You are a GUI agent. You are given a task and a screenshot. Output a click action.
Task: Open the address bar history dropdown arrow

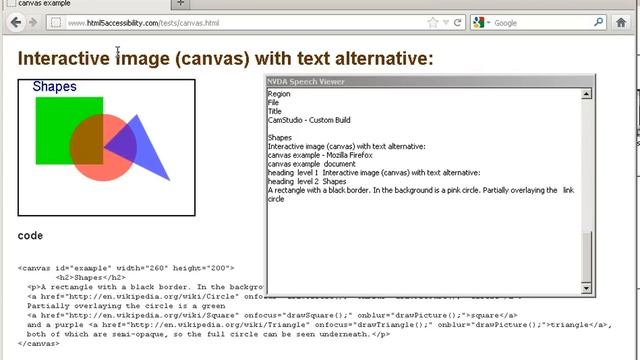(446, 23)
